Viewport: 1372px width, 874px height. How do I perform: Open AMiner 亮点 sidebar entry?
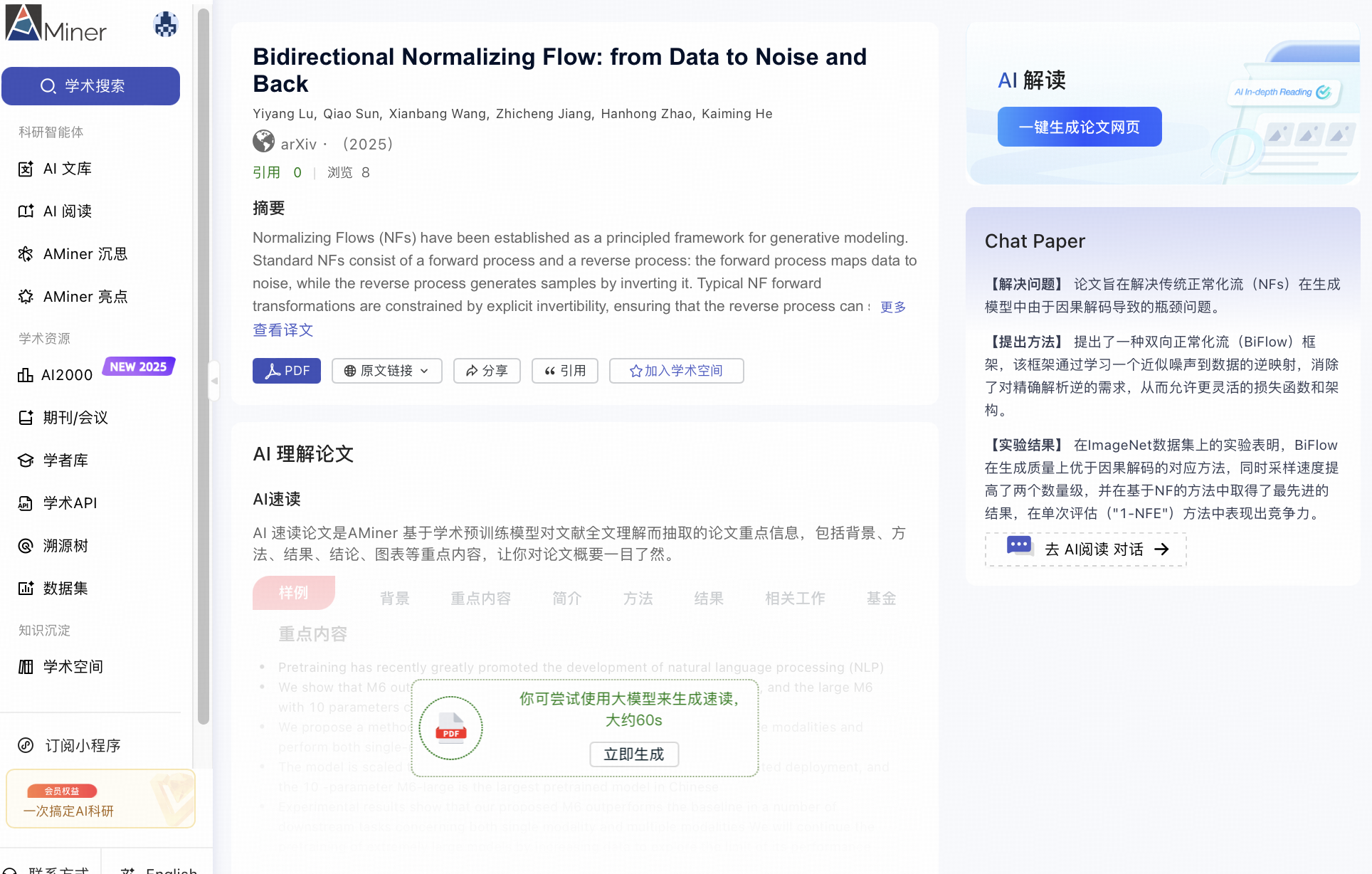85,297
